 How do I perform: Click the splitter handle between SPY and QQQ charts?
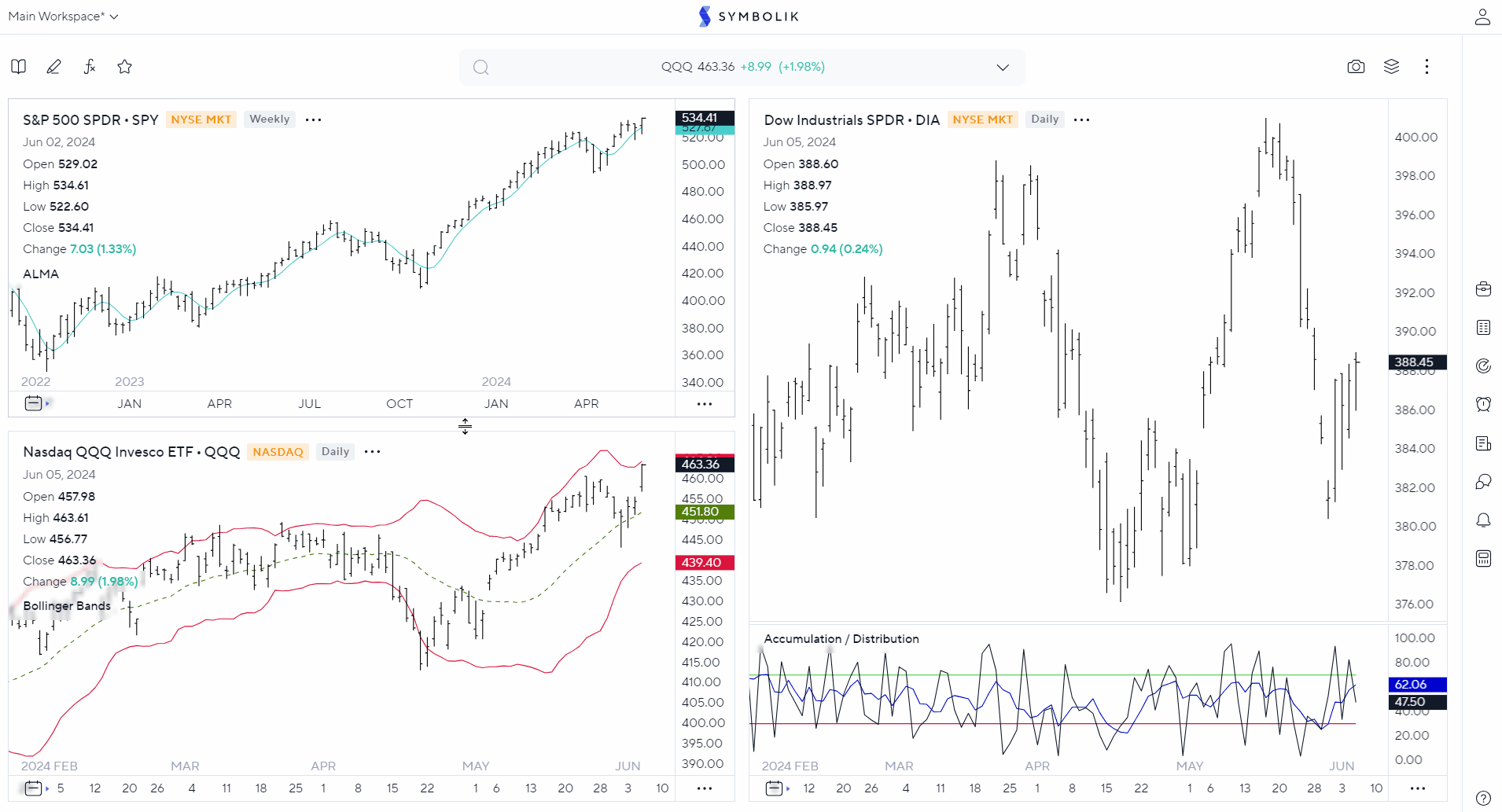tap(465, 426)
